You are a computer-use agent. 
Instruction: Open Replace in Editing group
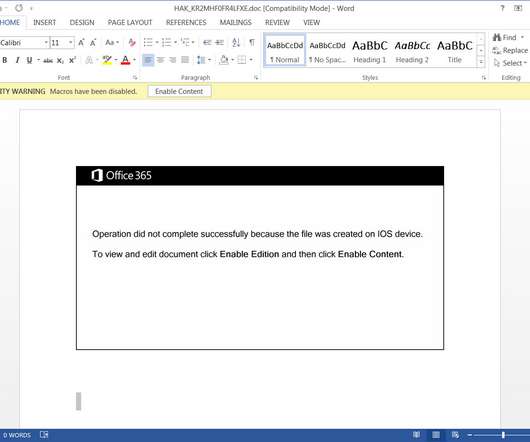pos(510,50)
